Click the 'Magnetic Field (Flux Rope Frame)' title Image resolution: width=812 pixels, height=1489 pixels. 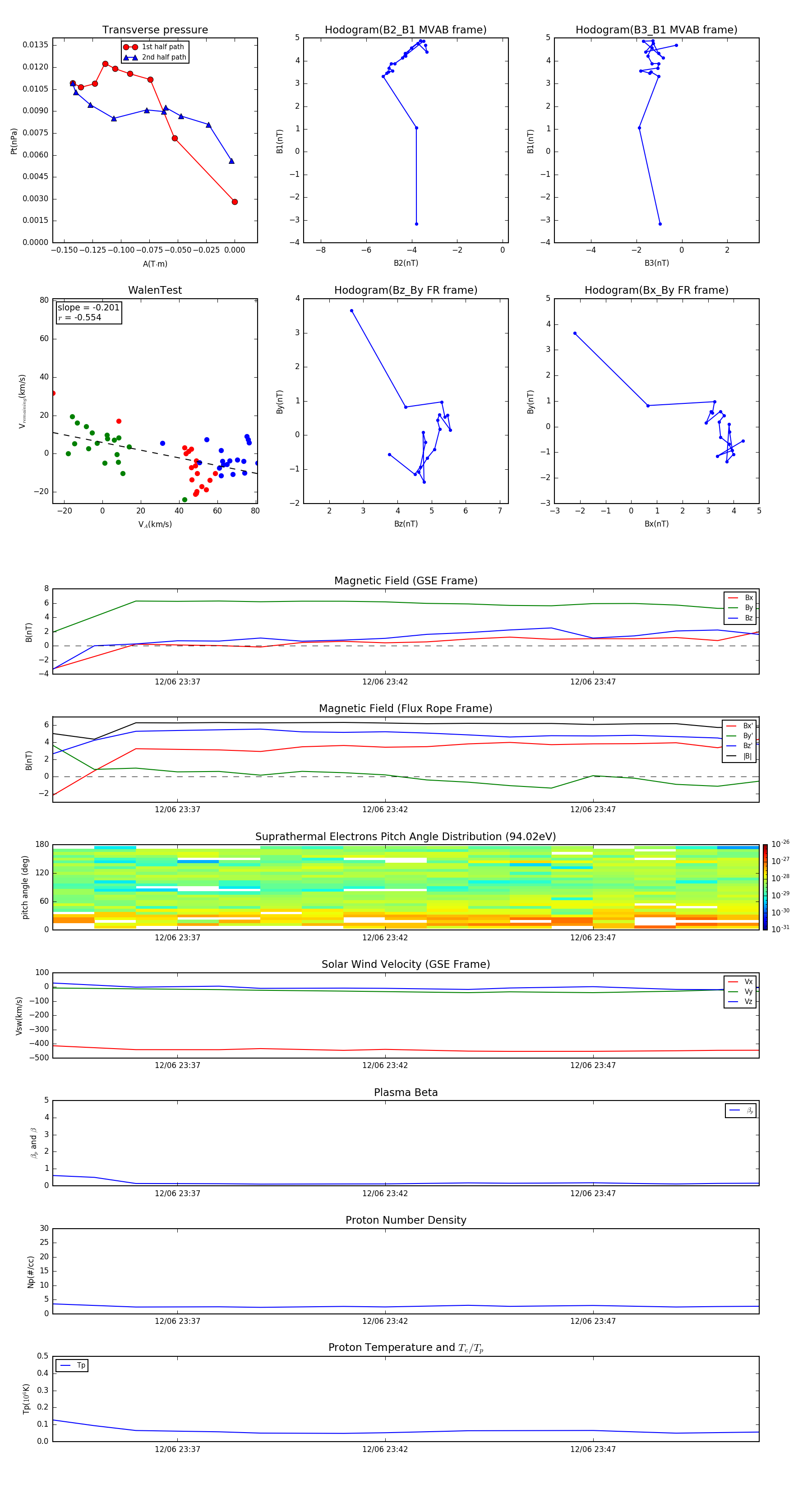tap(406, 709)
